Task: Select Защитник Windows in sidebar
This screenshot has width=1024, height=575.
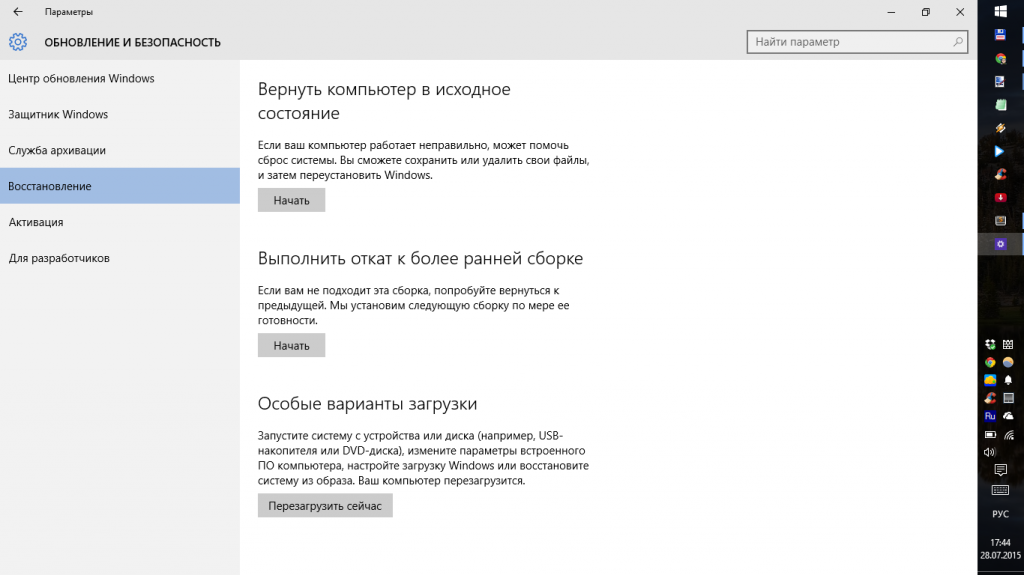Action: tap(120, 114)
